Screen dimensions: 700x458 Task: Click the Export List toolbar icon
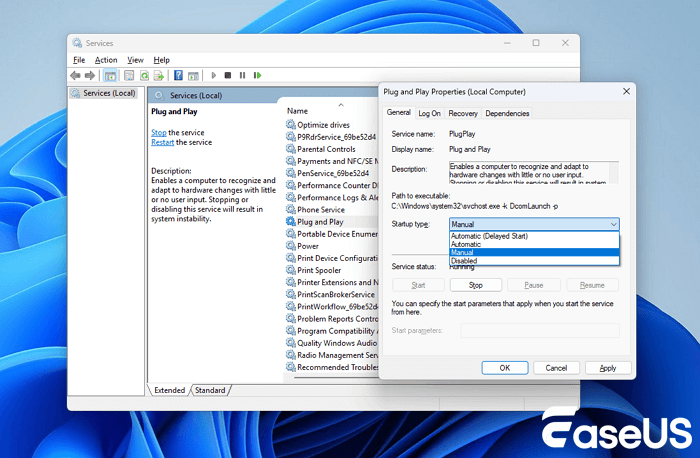coord(158,75)
